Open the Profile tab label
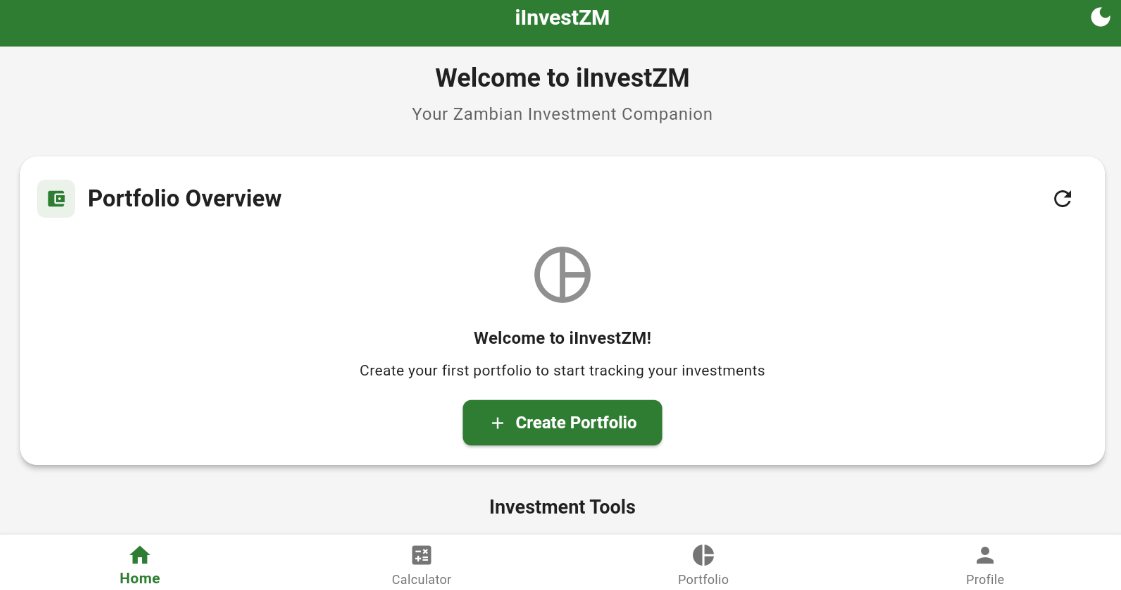 pos(985,580)
